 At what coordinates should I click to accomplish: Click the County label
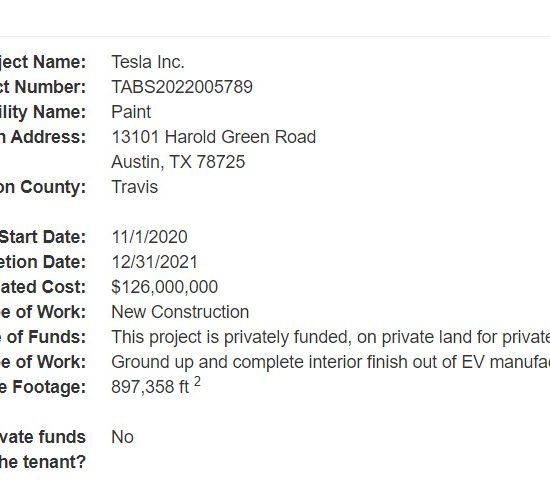point(43,187)
